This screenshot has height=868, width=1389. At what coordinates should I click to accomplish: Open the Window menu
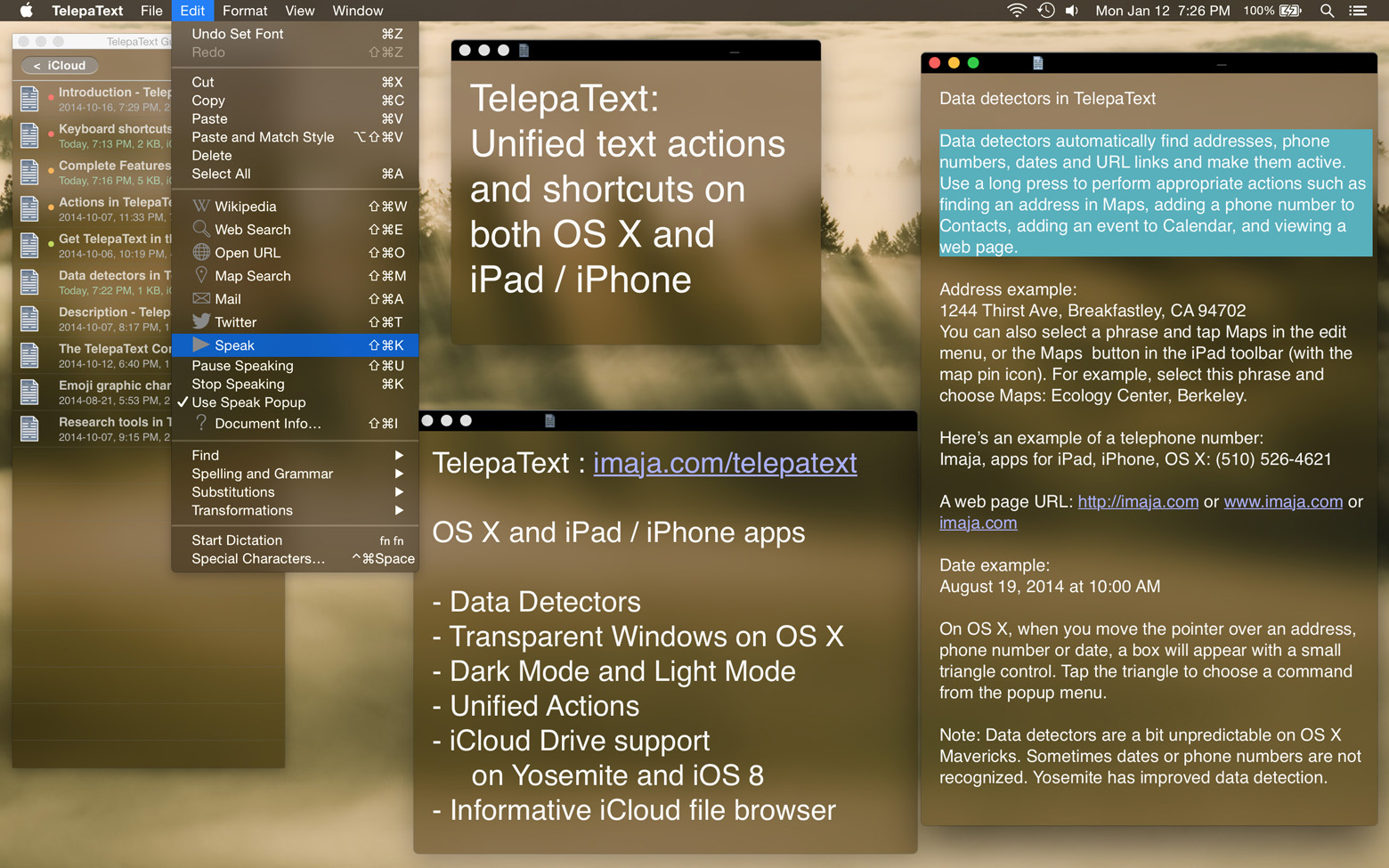tap(357, 11)
